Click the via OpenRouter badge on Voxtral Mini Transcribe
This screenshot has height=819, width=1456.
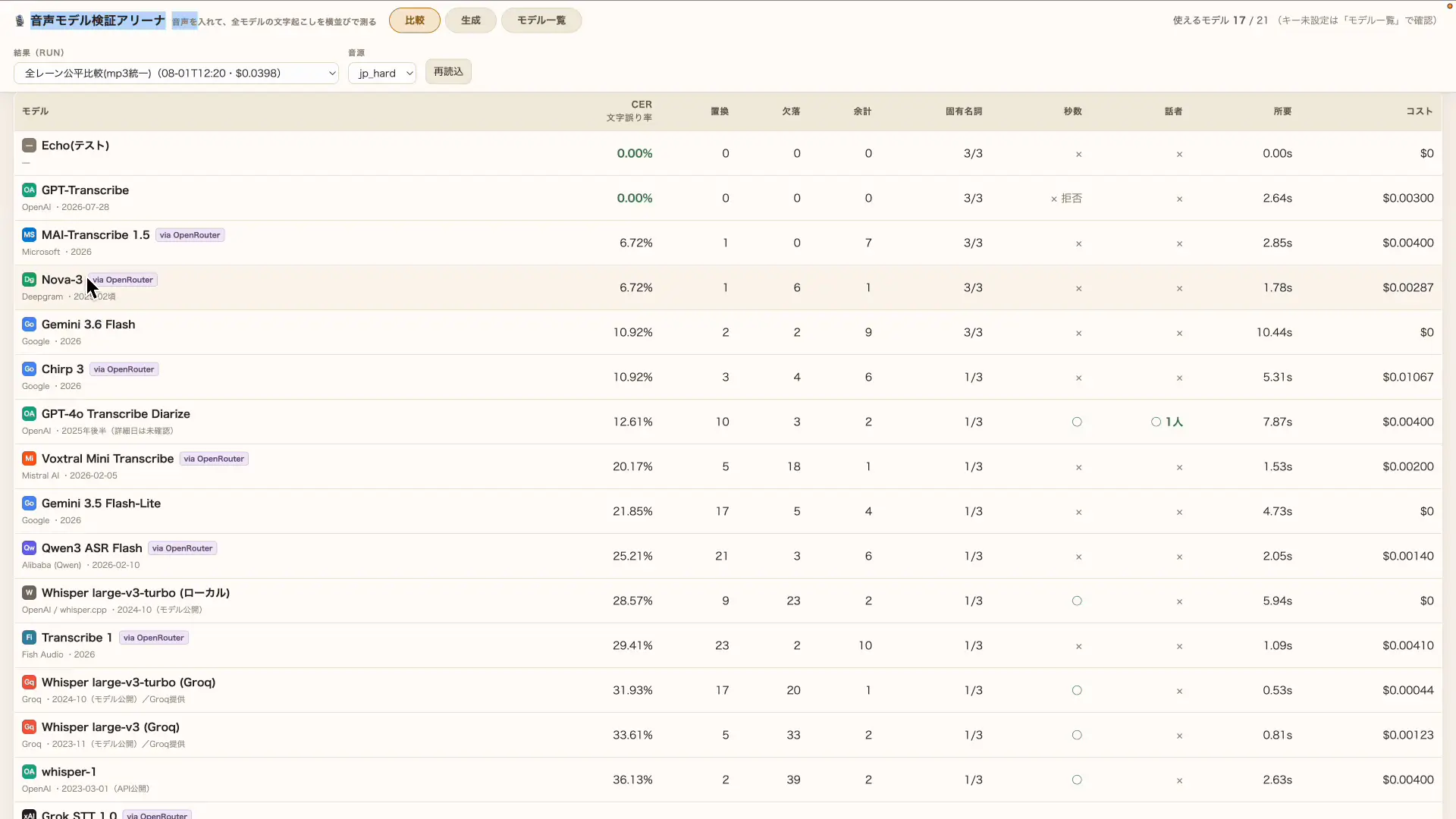coord(214,459)
